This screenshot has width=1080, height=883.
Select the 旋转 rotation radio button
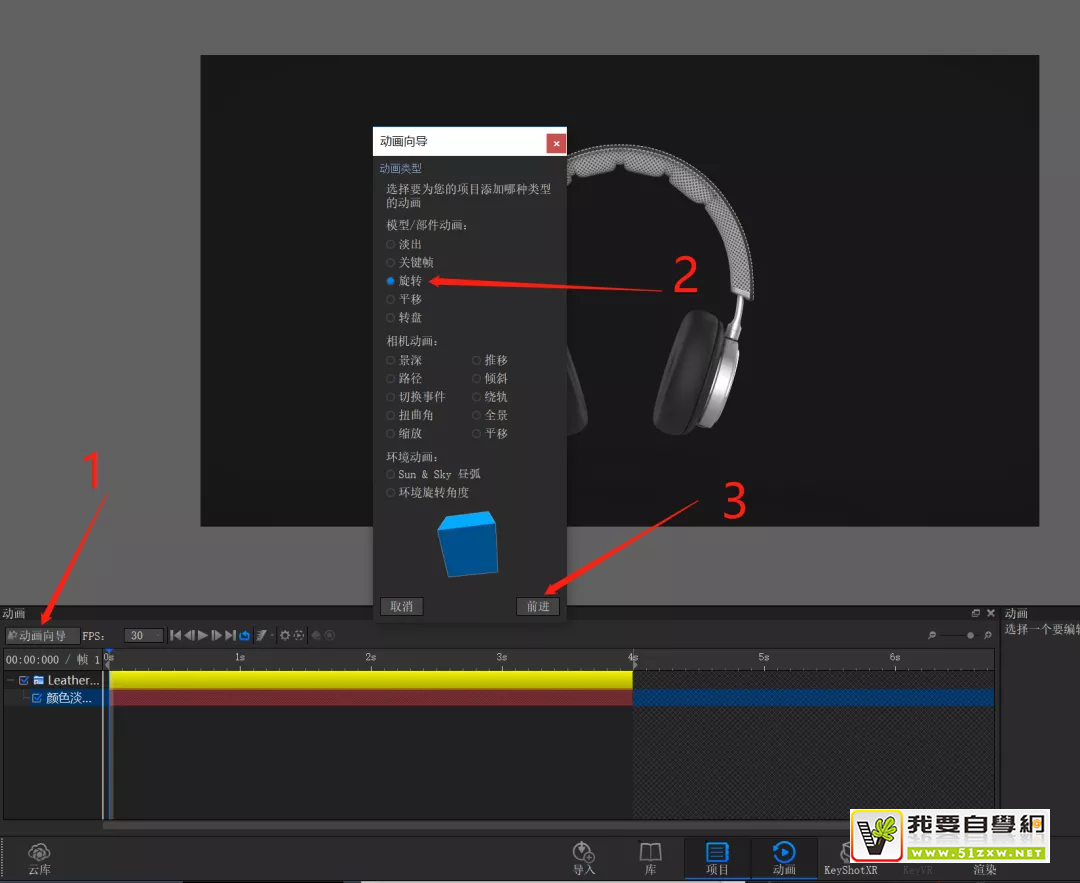tap(391, 281)
